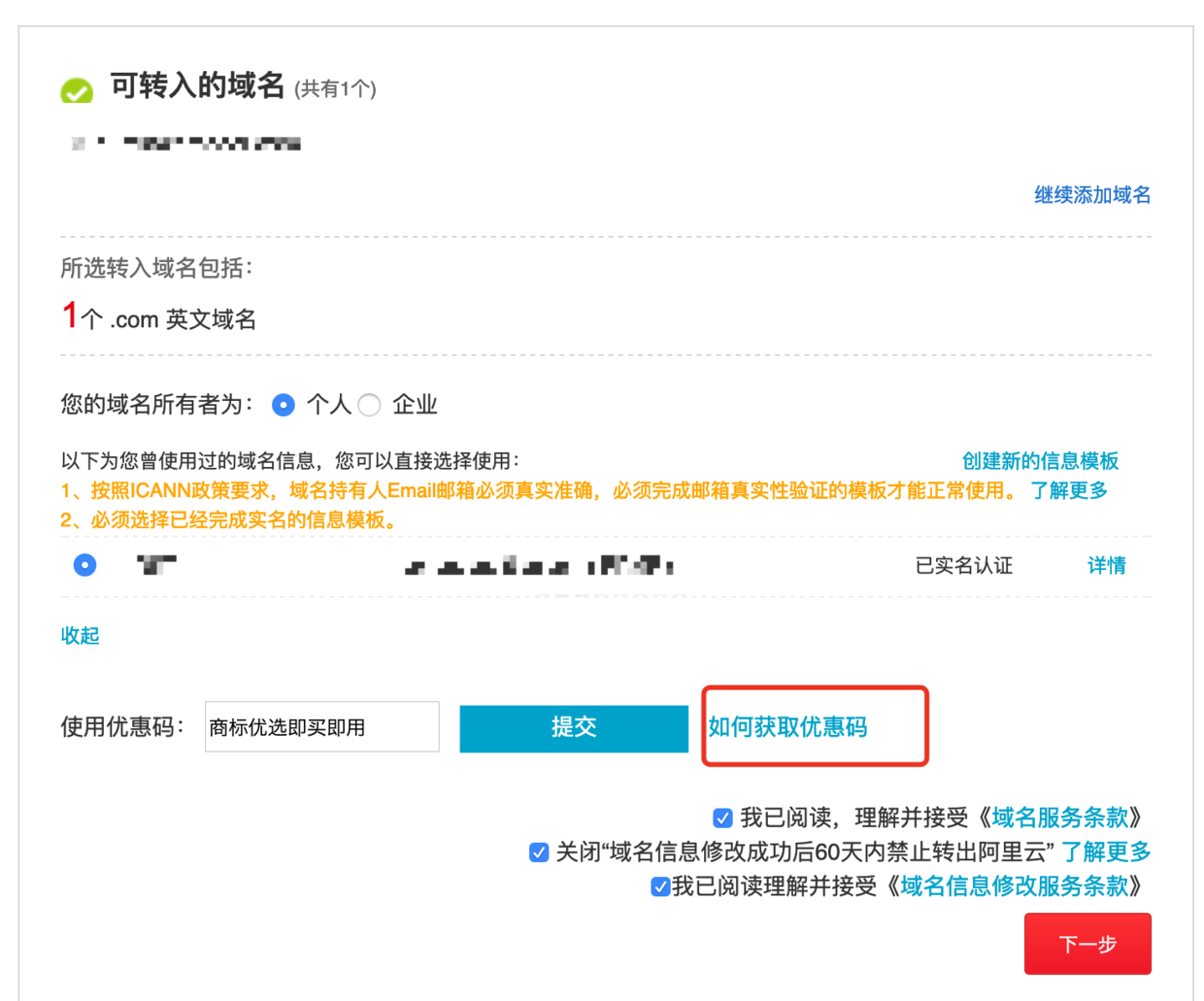
Task: Open the 域名服务条款 link
Action: click(1060, 817)
